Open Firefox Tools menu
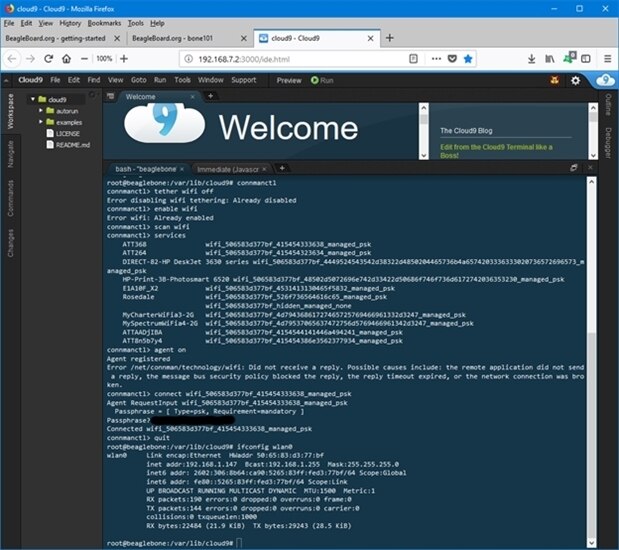 135,23
